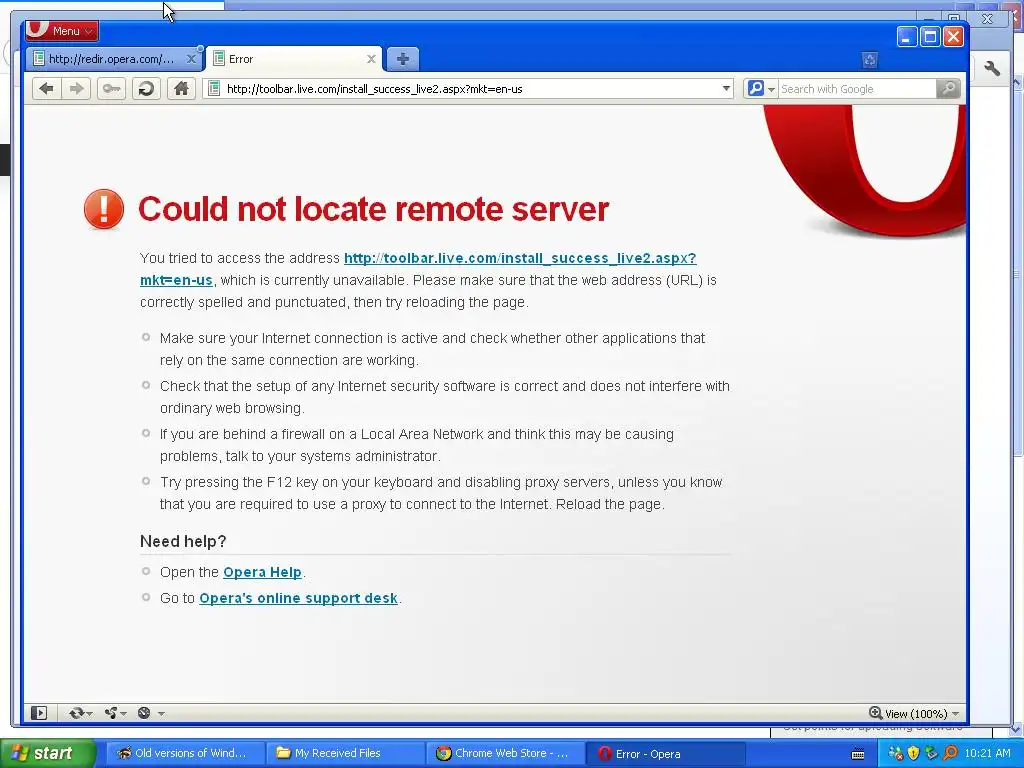Click the address bar URL field

pyautogui.click(x=470, y=89)
